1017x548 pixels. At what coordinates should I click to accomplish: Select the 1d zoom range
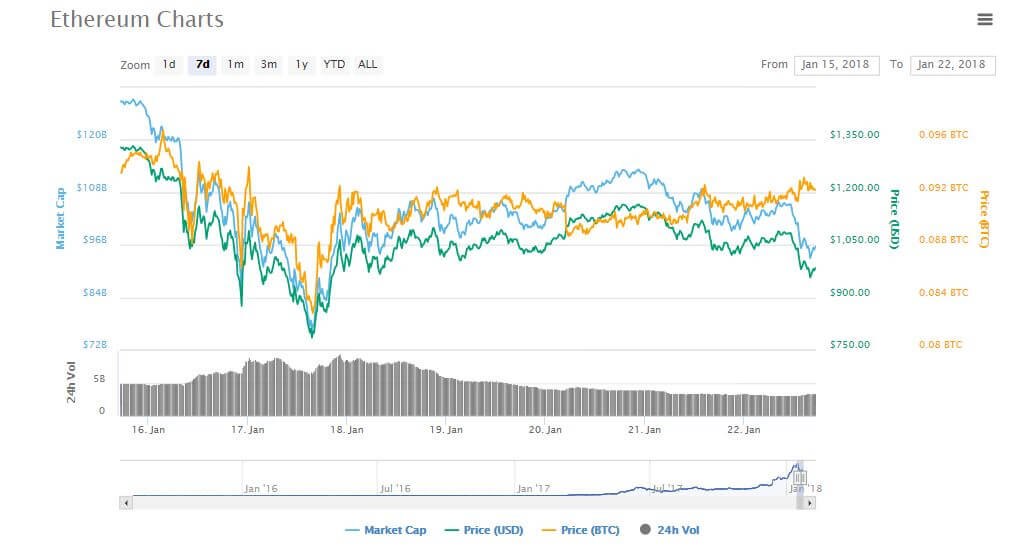pyautogui.click(x=169, y=64)
